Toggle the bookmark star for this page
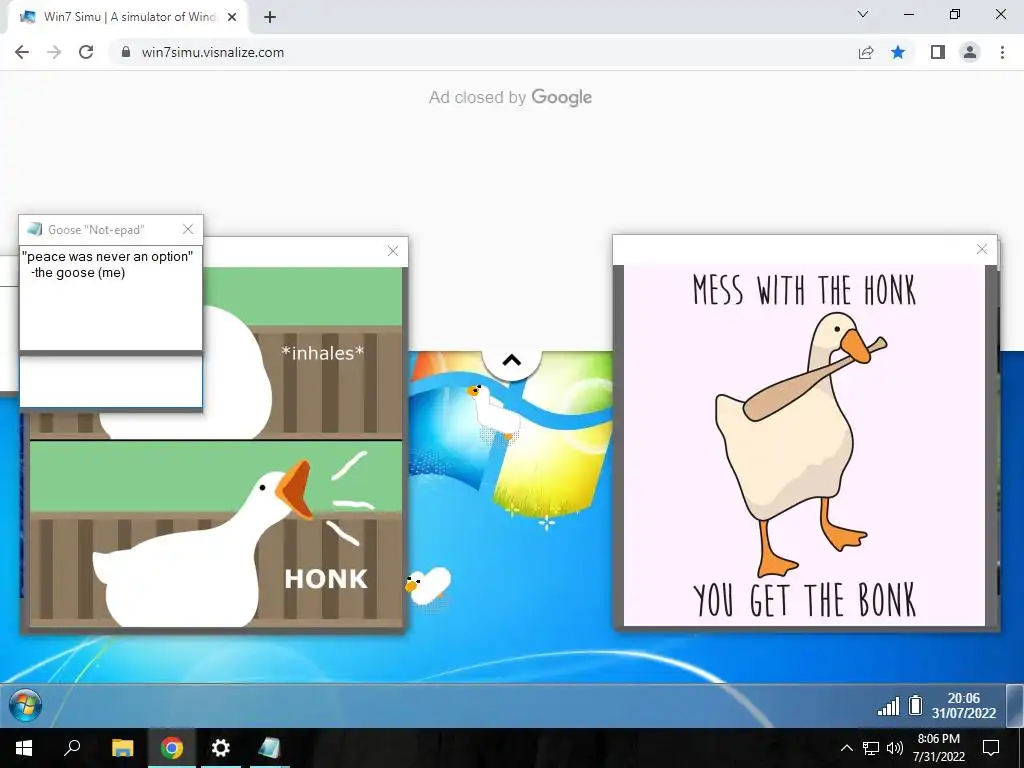The image size is (1024, 768). click(x=898, y=52)
